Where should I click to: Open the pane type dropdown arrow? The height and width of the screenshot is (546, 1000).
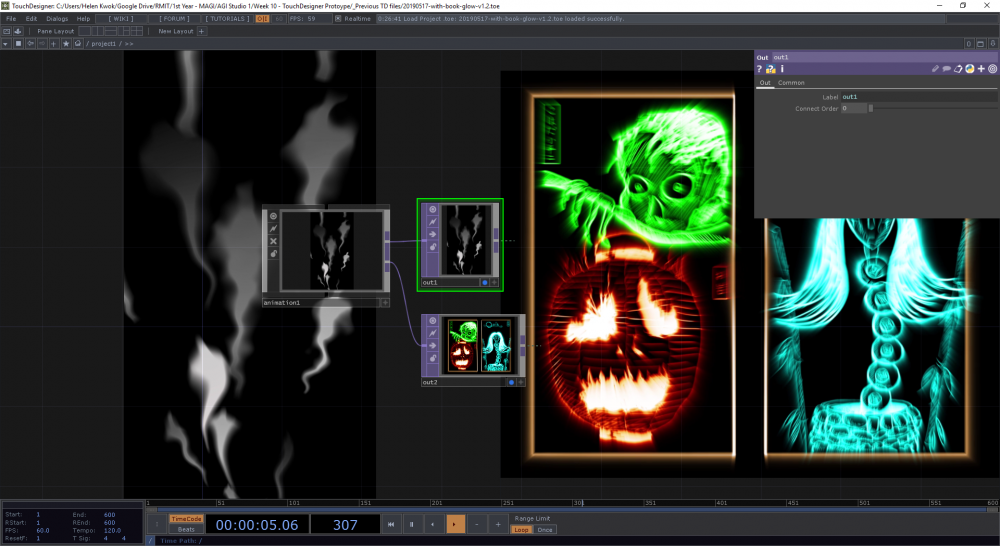point(6,43)
